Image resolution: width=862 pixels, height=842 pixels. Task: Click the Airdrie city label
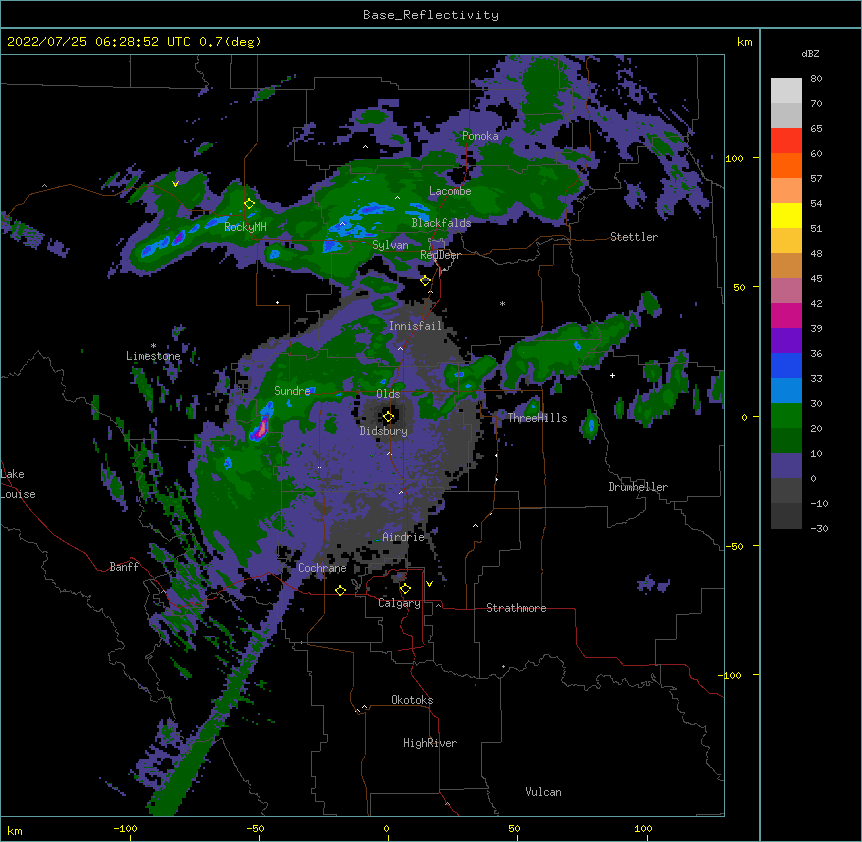(x=404, y=537)
